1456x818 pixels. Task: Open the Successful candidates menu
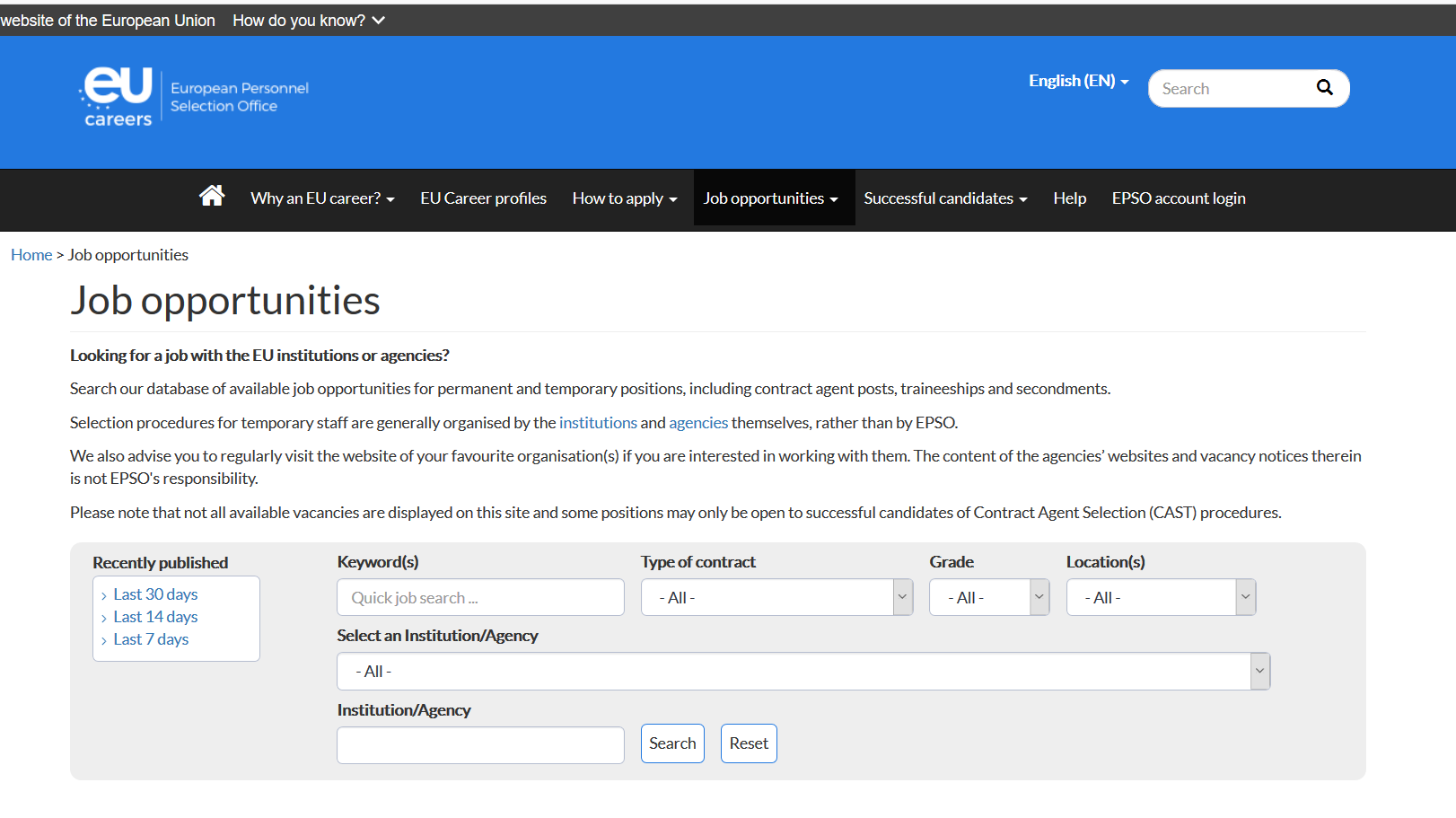click(x=945, y=198)
